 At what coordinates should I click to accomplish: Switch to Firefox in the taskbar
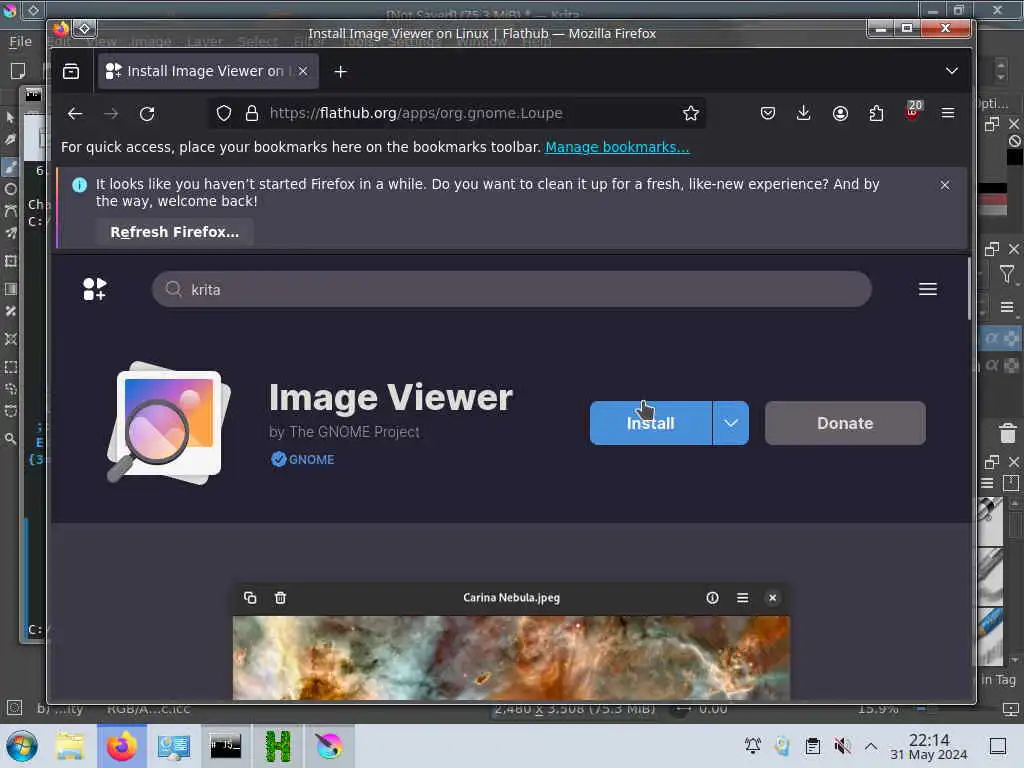coord(121,746)
